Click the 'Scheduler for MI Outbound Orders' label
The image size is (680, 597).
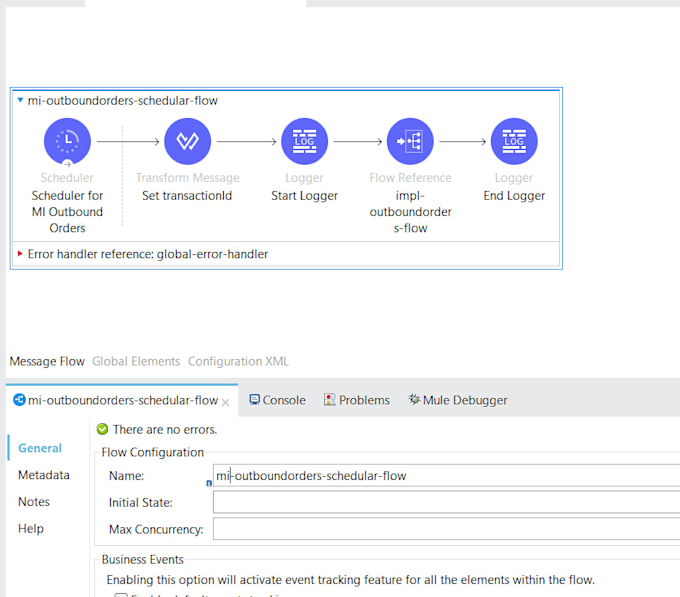point(67,212)
